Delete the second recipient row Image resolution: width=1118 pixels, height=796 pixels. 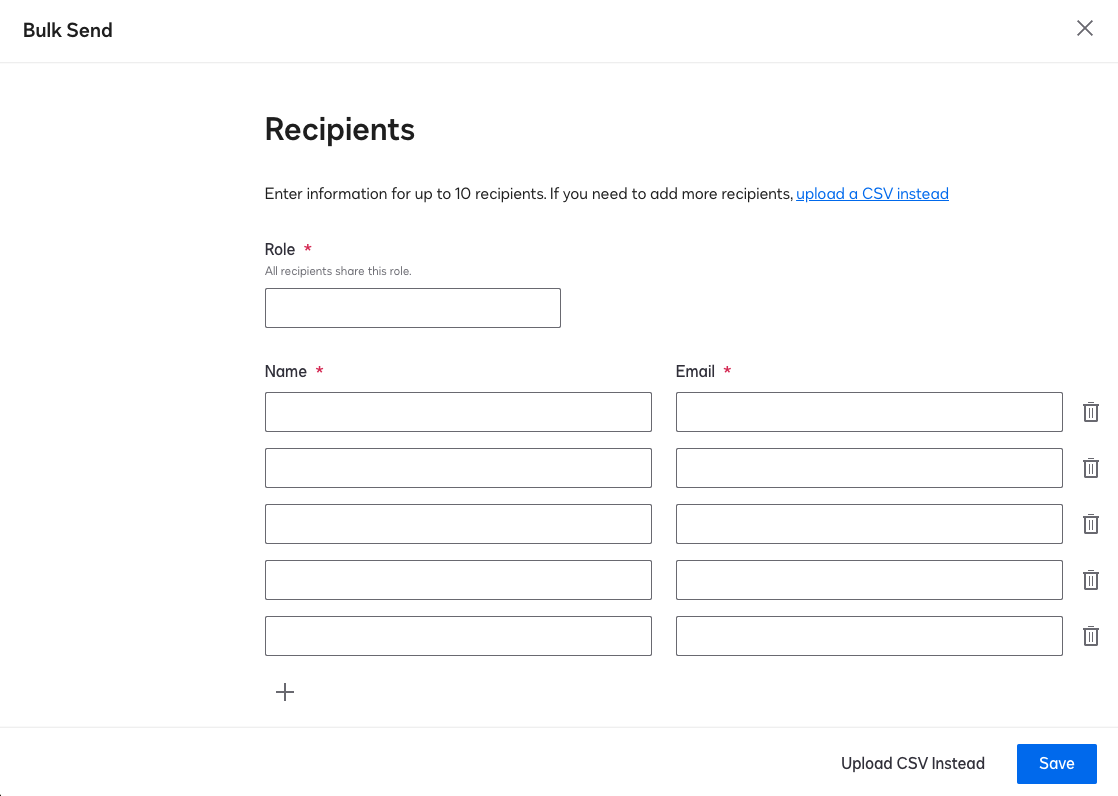click(x=1091, y=468)
